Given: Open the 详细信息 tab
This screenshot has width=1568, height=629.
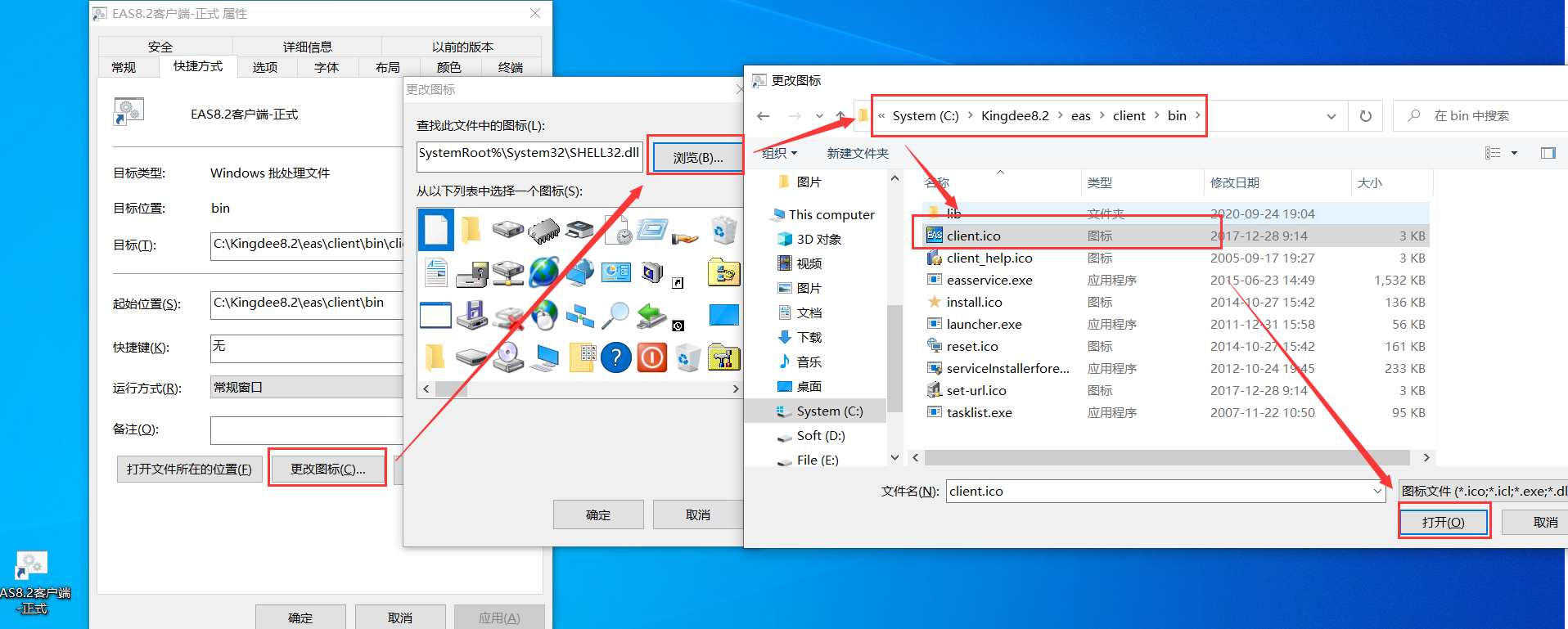Looking at the screenshot, I should (x=308, y=47).
